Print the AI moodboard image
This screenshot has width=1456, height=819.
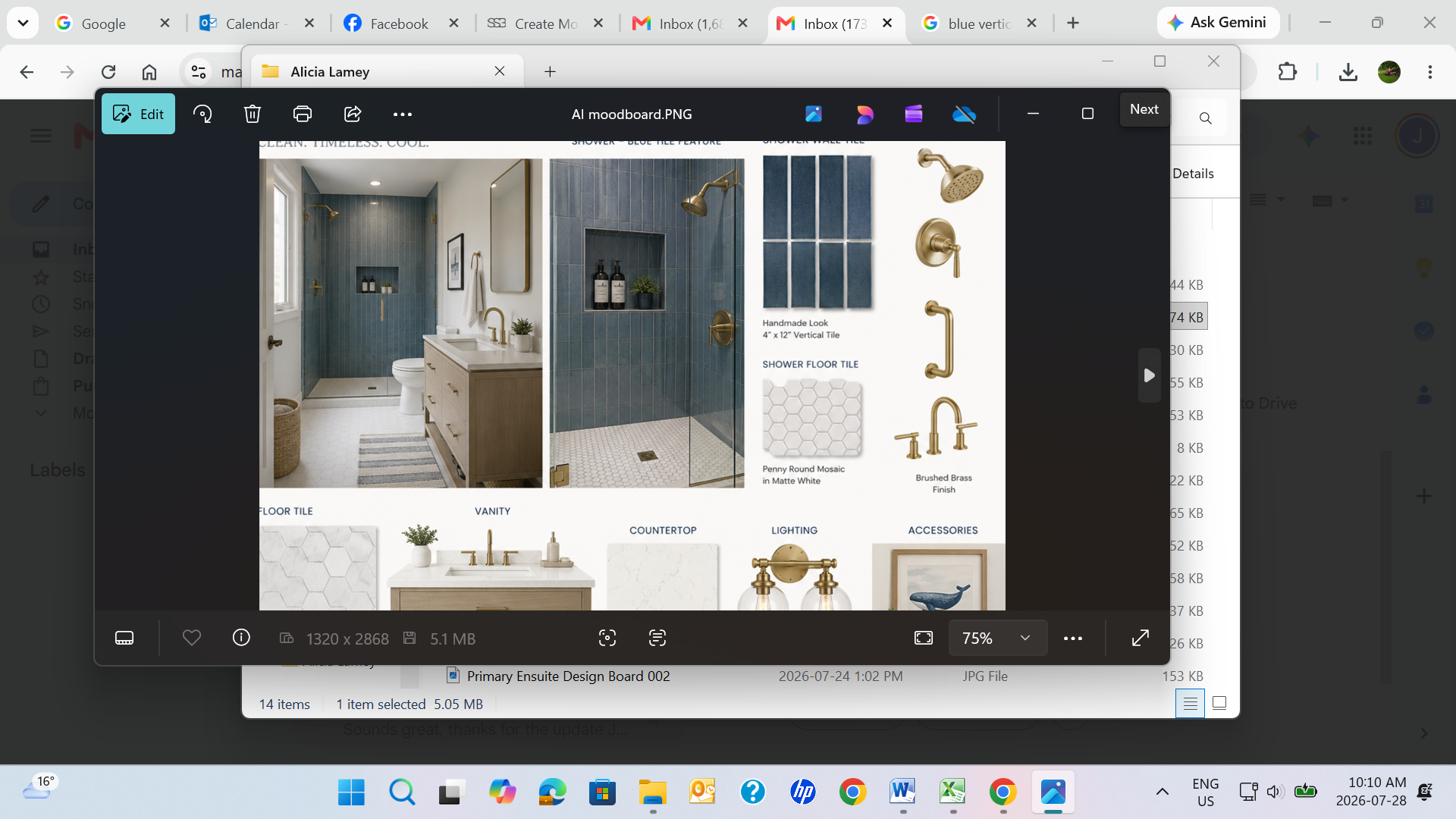click(x=303, y=114)
